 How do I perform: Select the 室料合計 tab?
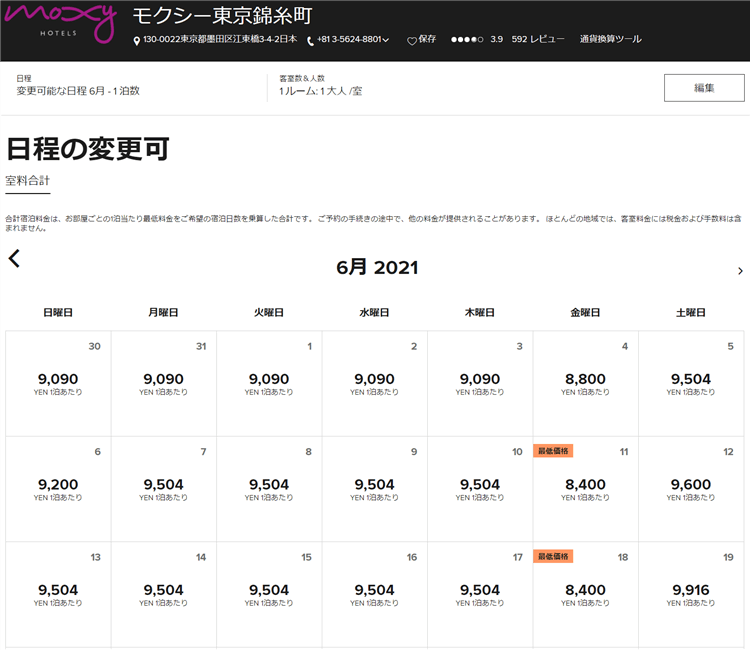coord(27,181)
